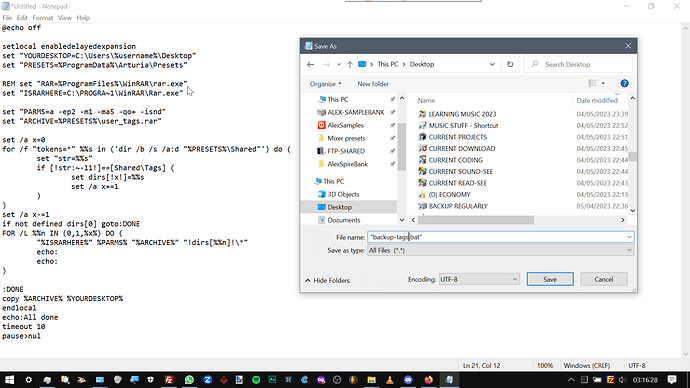Screen dimensions: 690x388
Task: Open notification center icon
Action: pyautogui.click(x=672, y=380)
